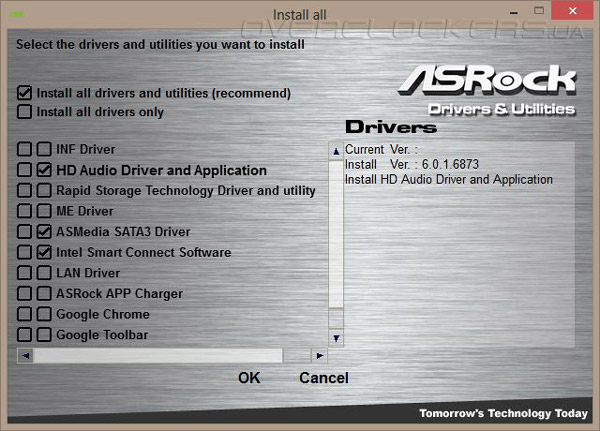Click the horizontal scrollbar thumb under driver list

pos(158,356)
